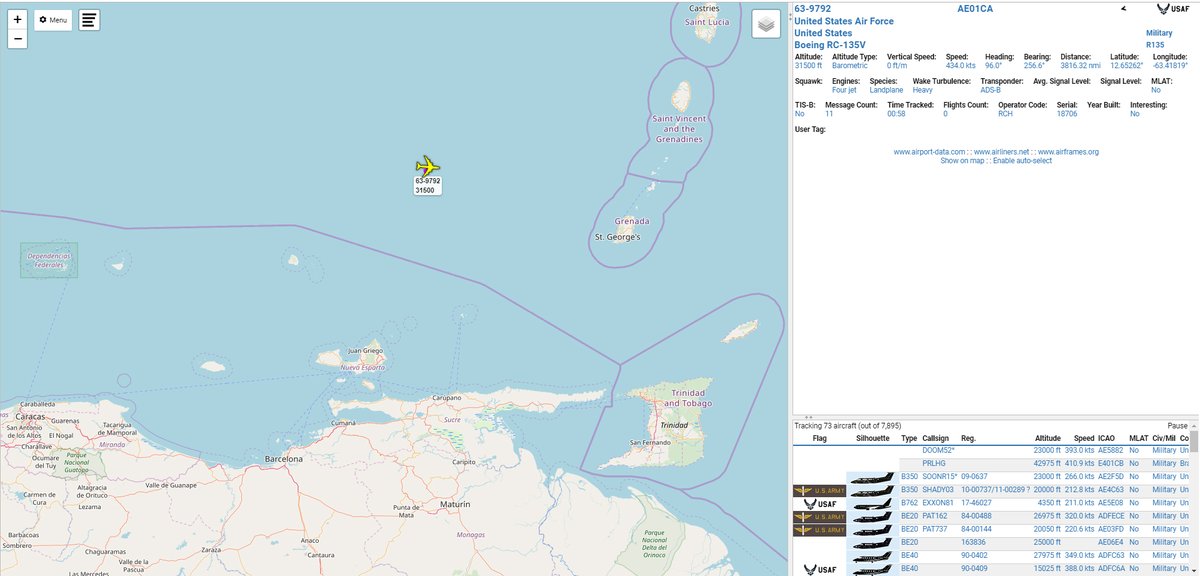Image resolution: width=1200 pixels, height=576 pixels.
Task: Click the Show on map link
Action: coord(961,161)
